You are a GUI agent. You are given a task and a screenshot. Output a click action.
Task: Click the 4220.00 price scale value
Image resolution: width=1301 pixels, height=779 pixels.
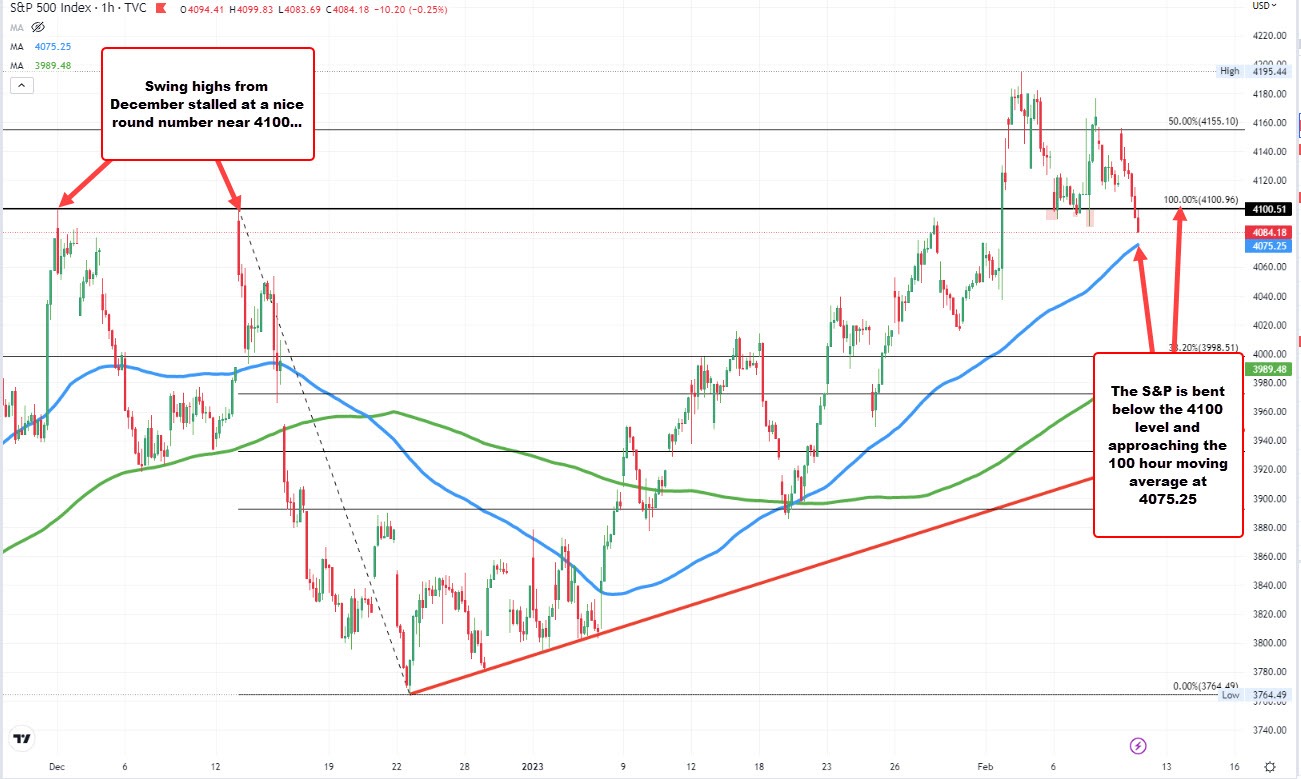[x=1270, y=36]
